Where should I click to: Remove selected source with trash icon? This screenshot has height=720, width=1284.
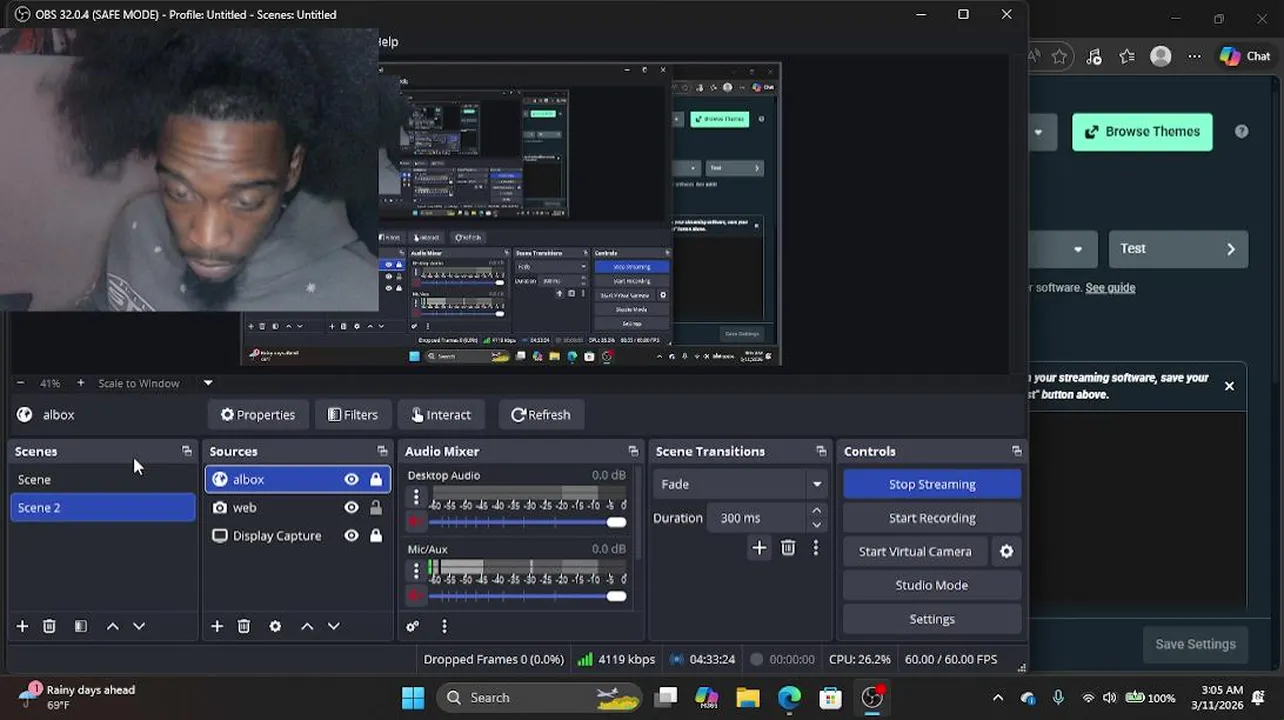244,626
